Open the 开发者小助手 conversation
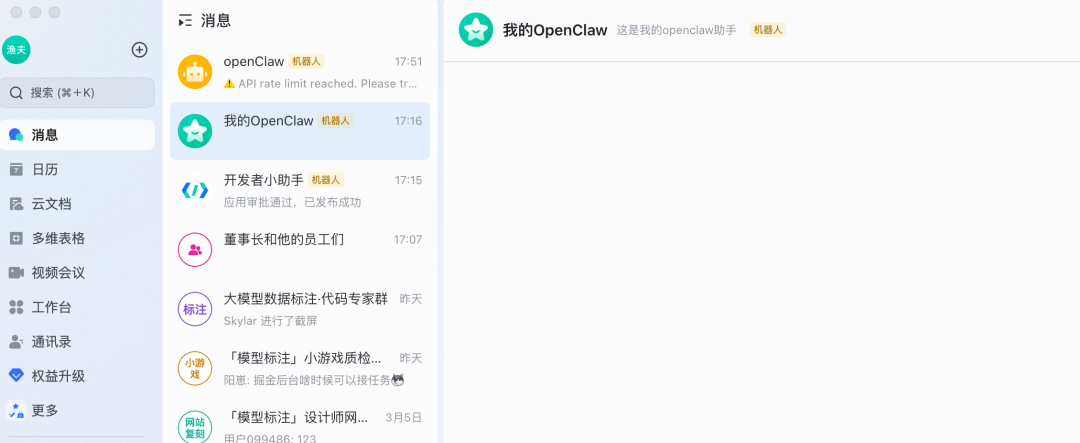 [300, 190]
